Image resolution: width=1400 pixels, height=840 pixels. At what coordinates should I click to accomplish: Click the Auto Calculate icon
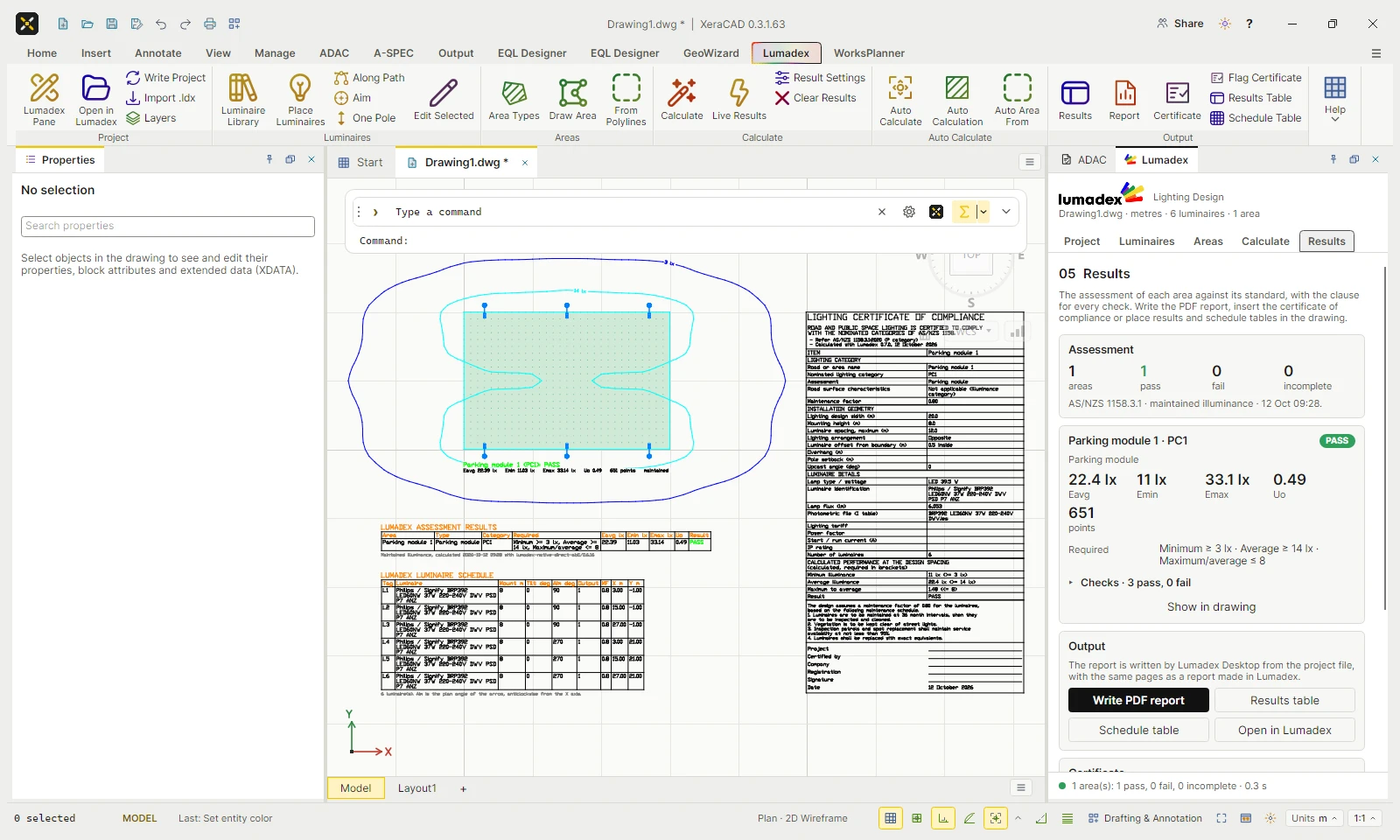(900, 88)
